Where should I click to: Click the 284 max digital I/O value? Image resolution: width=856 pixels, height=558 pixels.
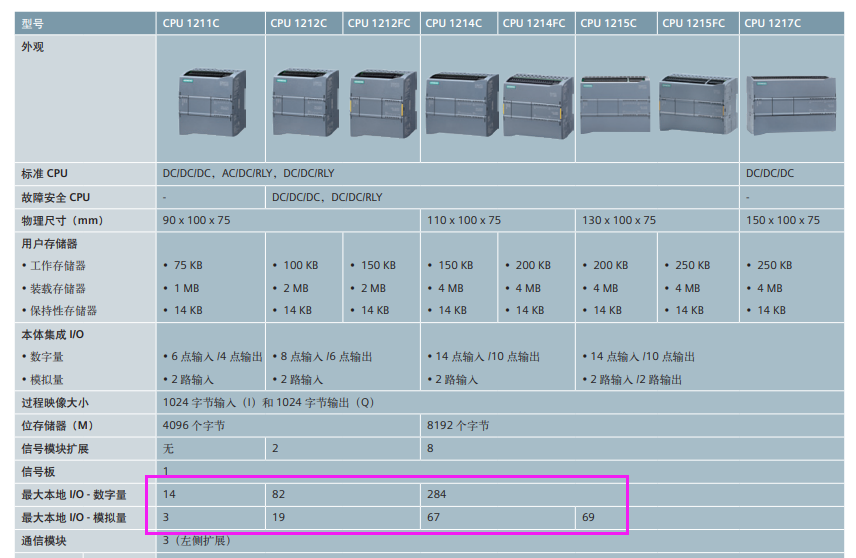(x=437, y=494)
